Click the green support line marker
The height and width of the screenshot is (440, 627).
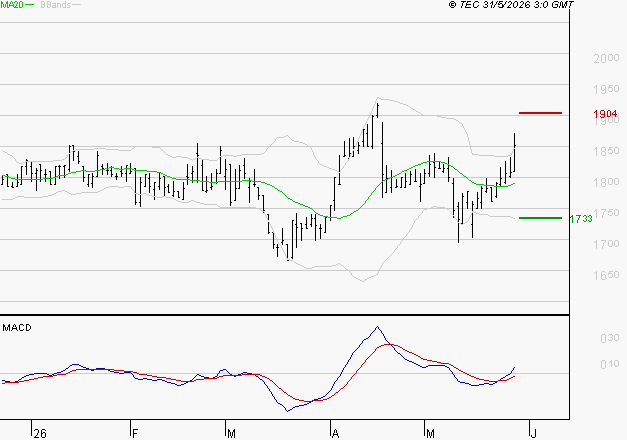coord(540,218)
